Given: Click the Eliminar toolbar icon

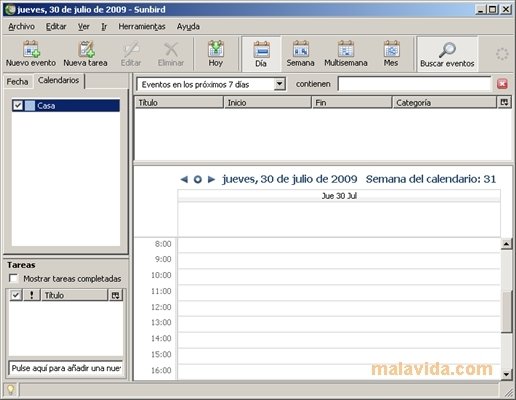Looking at the screenshot, I should pyautogui.click(x=171, y=54).
